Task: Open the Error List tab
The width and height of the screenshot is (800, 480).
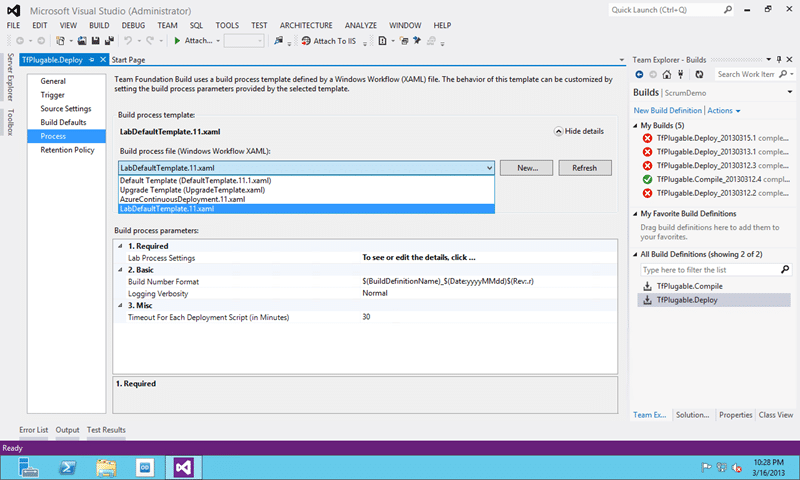Action: tap(34, 430)
